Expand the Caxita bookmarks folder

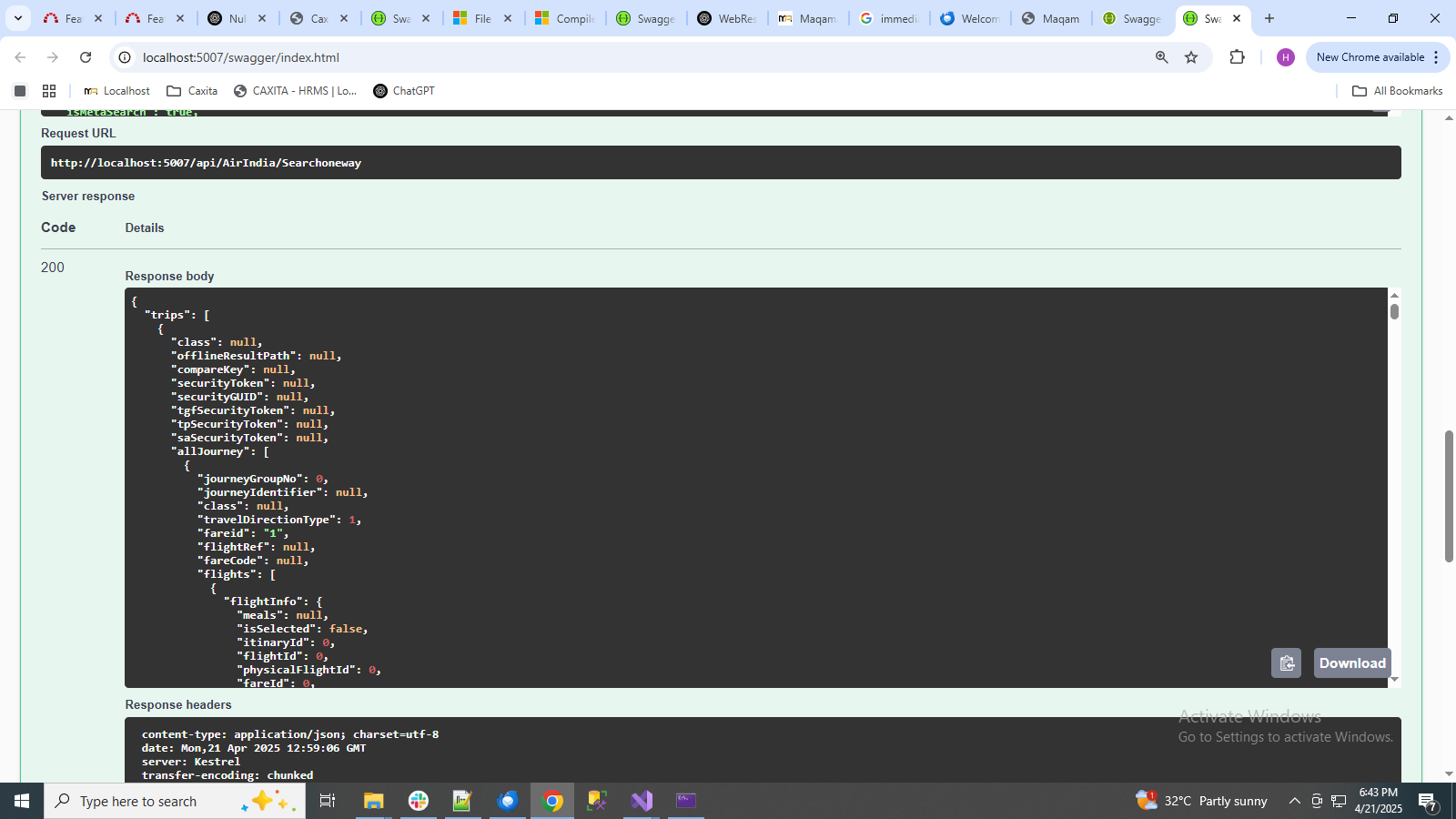[x=192, y=91]
